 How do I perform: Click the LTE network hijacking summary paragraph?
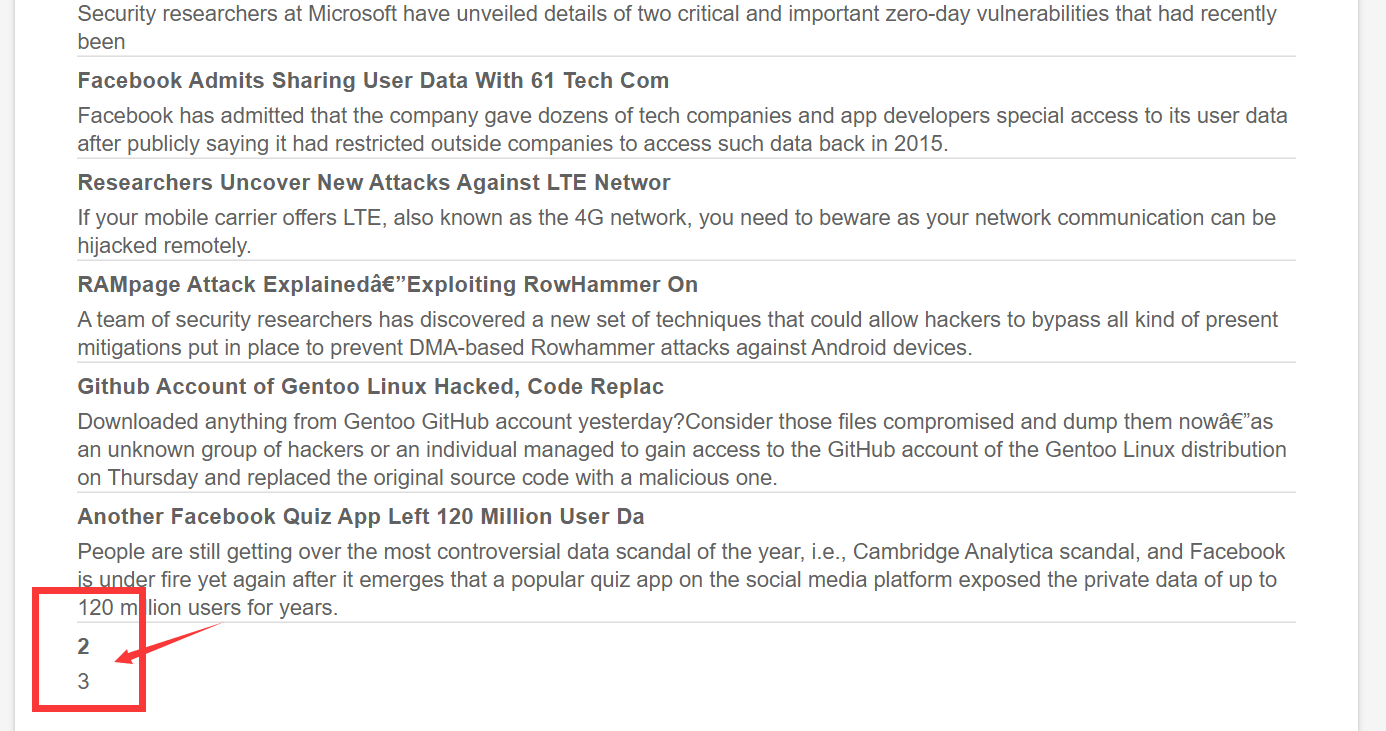(x=676, y=232)
